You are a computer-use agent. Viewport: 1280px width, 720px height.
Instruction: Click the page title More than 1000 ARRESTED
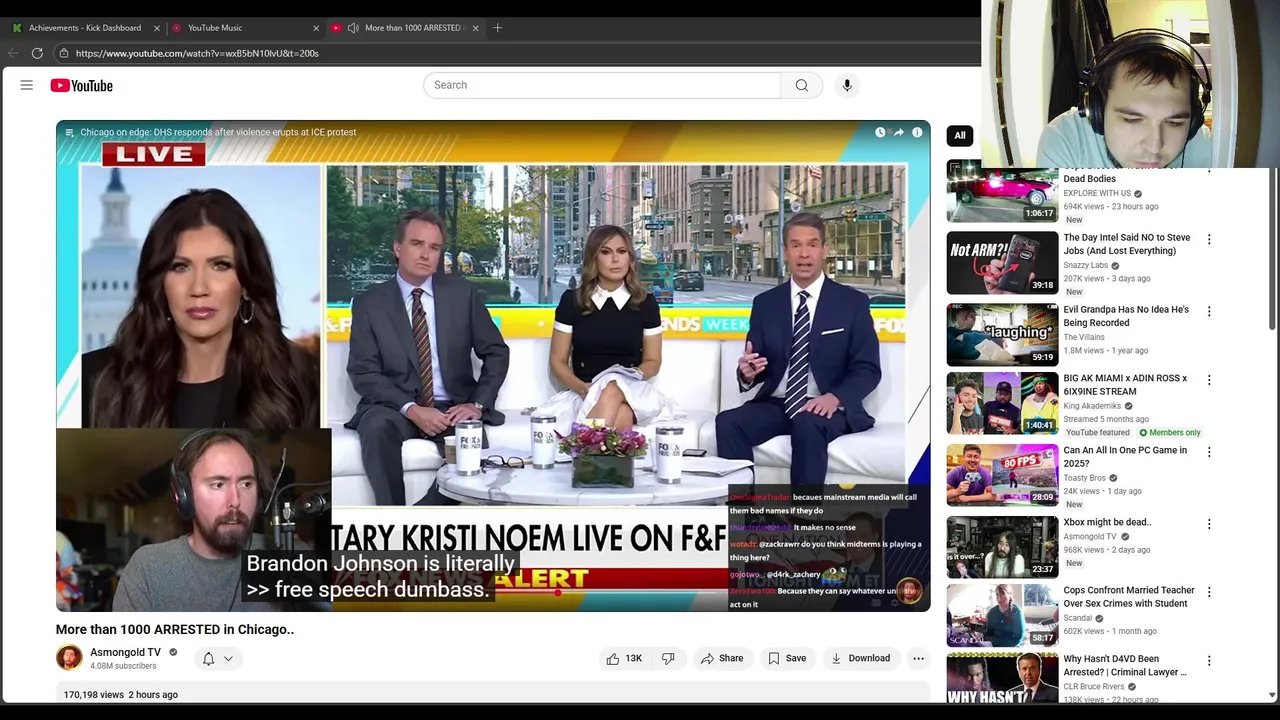click(175, 629)
